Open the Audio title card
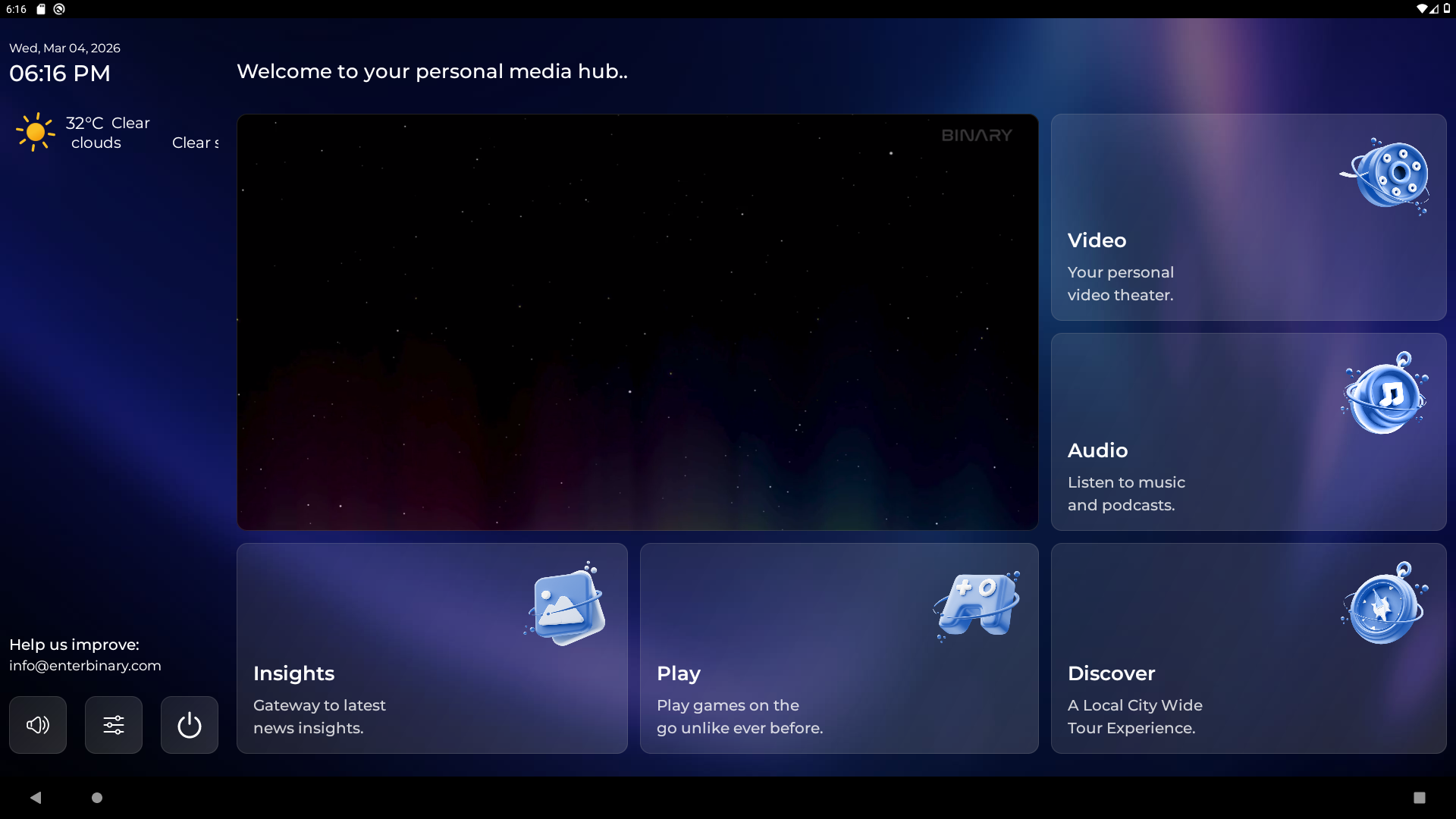 point(1248,432)
